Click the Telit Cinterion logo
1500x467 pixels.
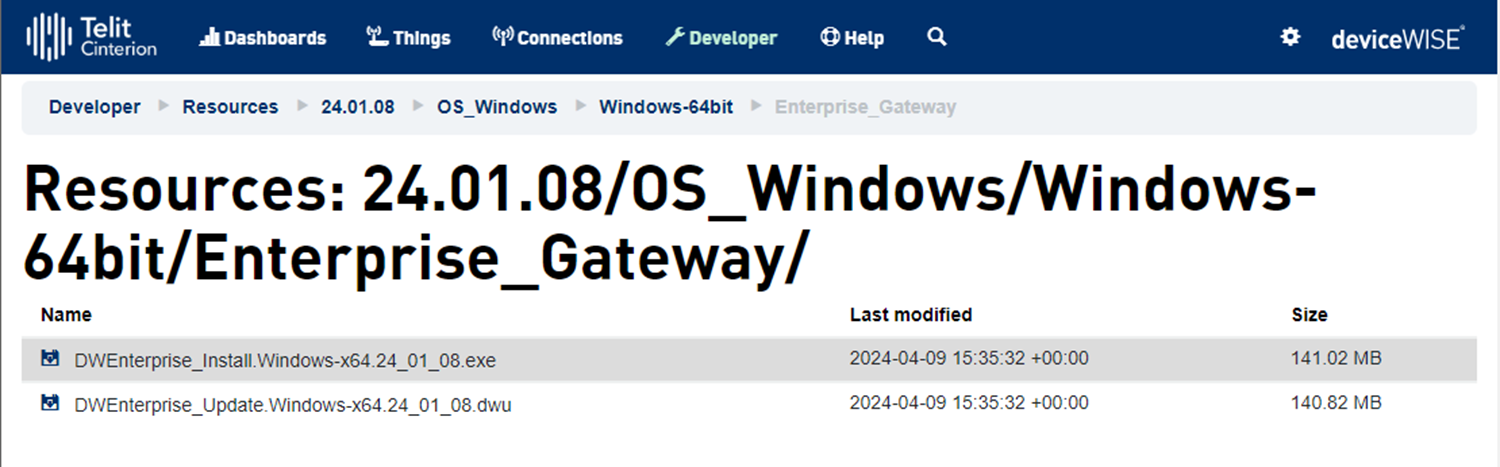[92, 37]
